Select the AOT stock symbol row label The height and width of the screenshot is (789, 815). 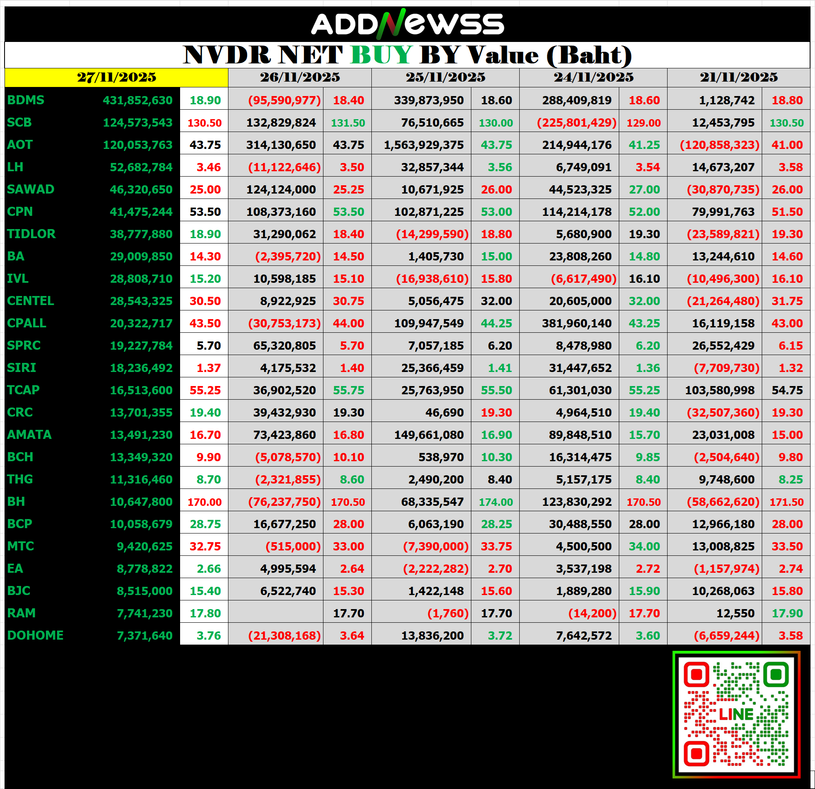[20, 145]
